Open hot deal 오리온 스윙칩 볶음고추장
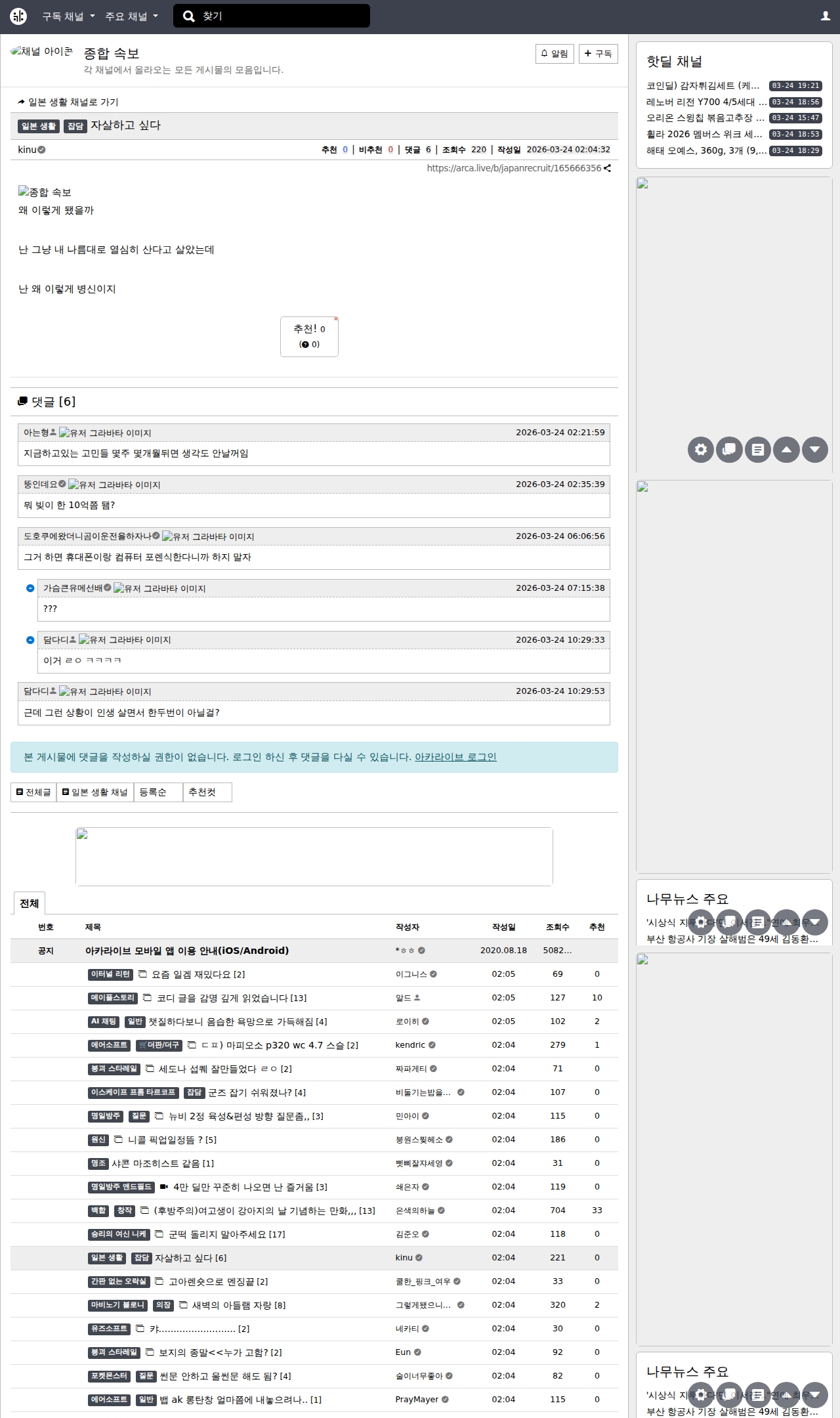 [706, 118]
